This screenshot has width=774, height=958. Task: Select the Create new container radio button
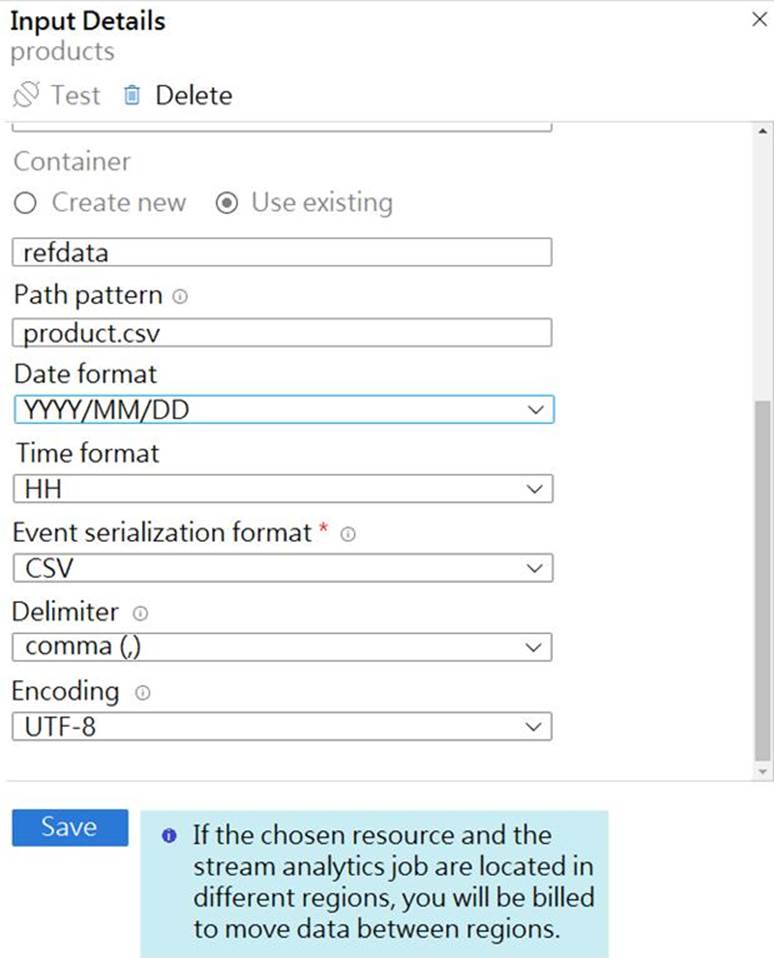click(26, 203)
